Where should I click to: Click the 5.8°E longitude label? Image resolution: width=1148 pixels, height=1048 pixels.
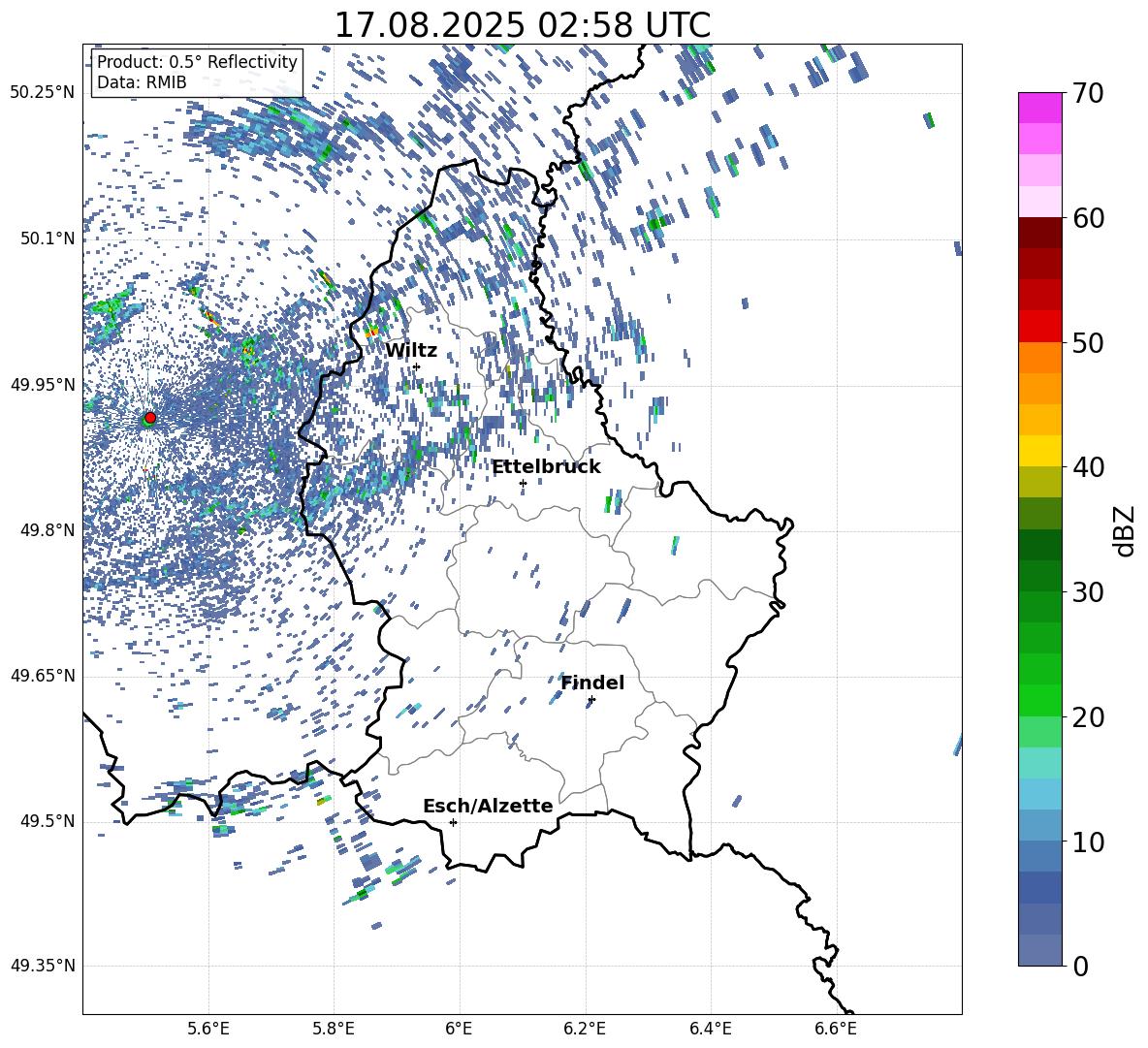[334, 1029]
